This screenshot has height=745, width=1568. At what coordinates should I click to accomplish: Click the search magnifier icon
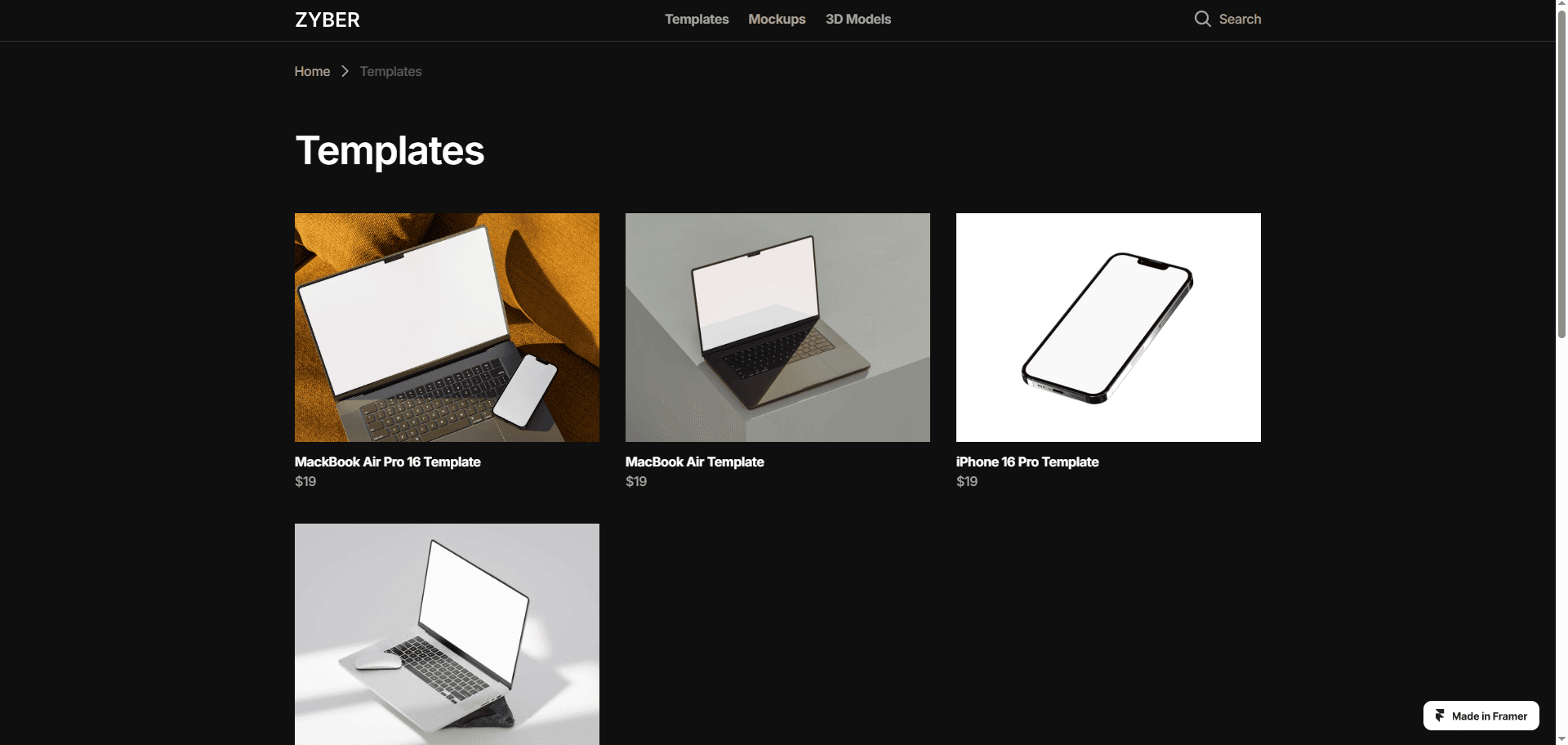(x=1202, y=19)
